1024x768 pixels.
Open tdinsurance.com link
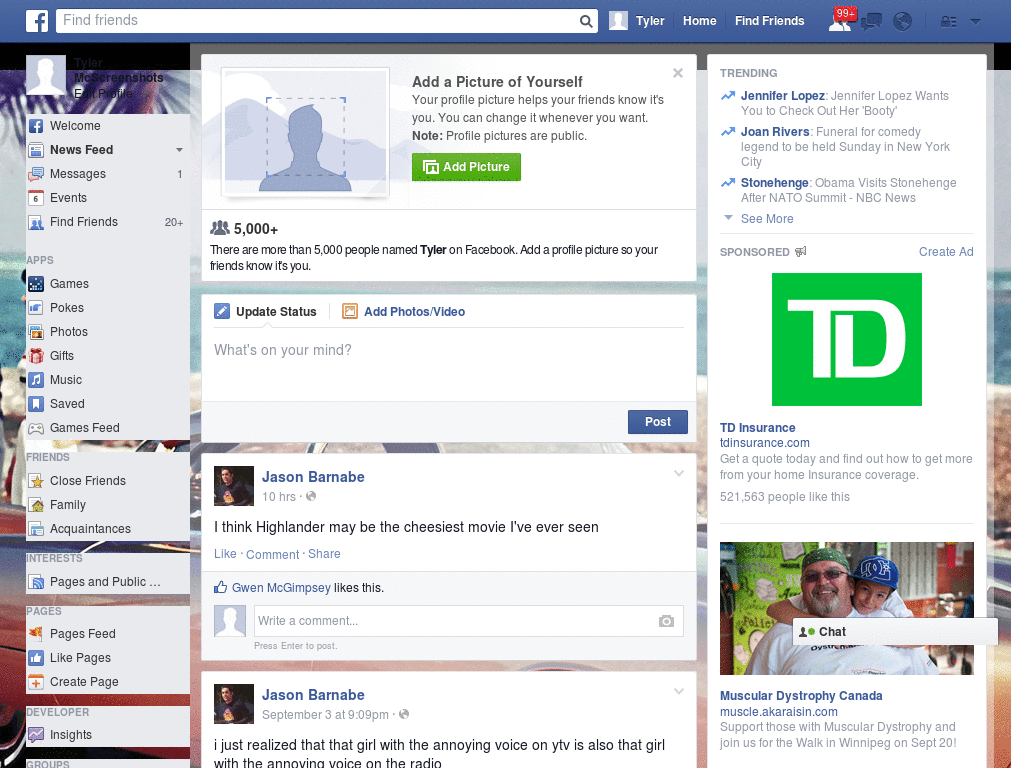tap(765, 443)
